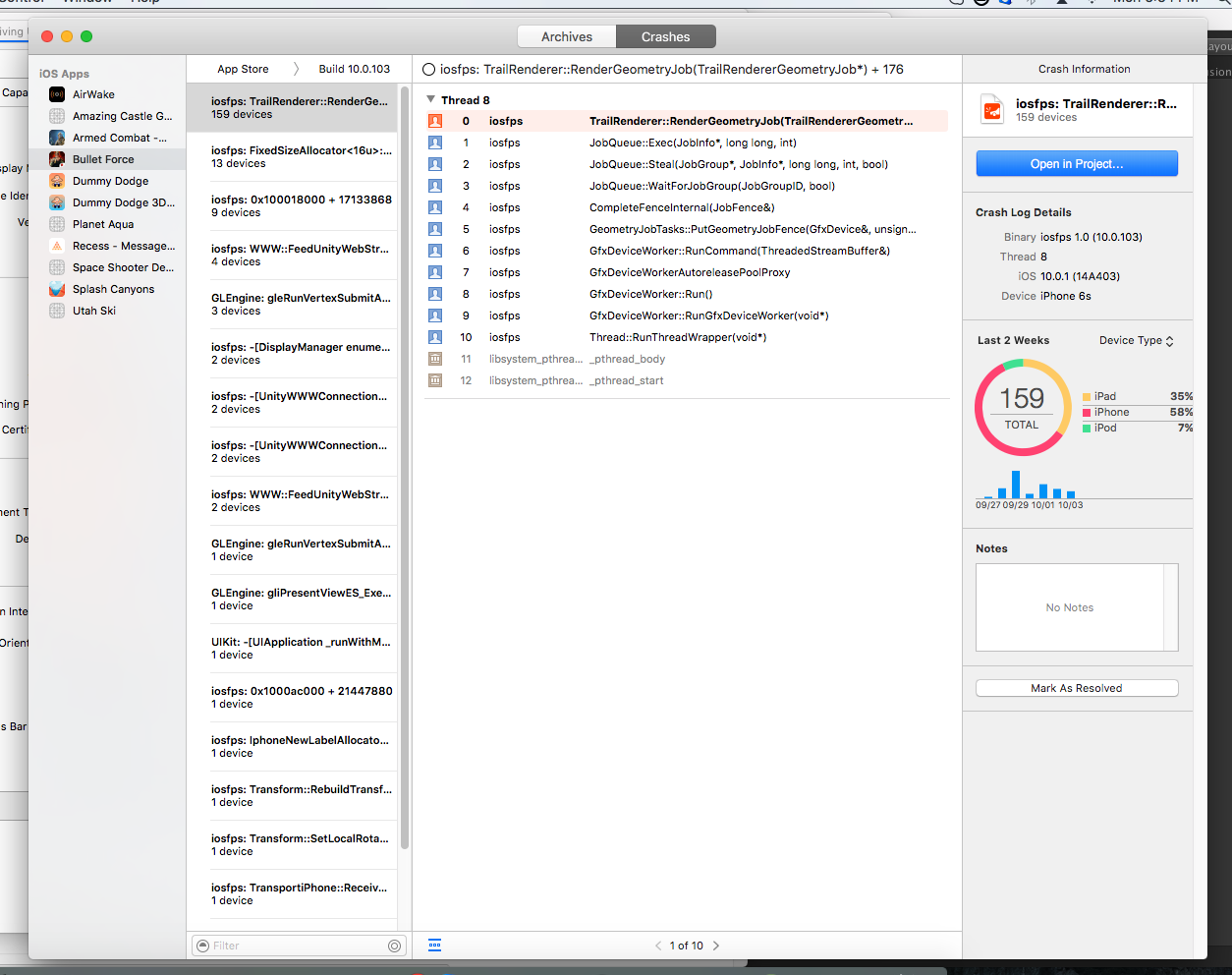Image resolution: width=1232 pixels, height=975 pixels.
Task: Select the Space Shooter Deluxe app icon
Action: click(x=57, y=266)
